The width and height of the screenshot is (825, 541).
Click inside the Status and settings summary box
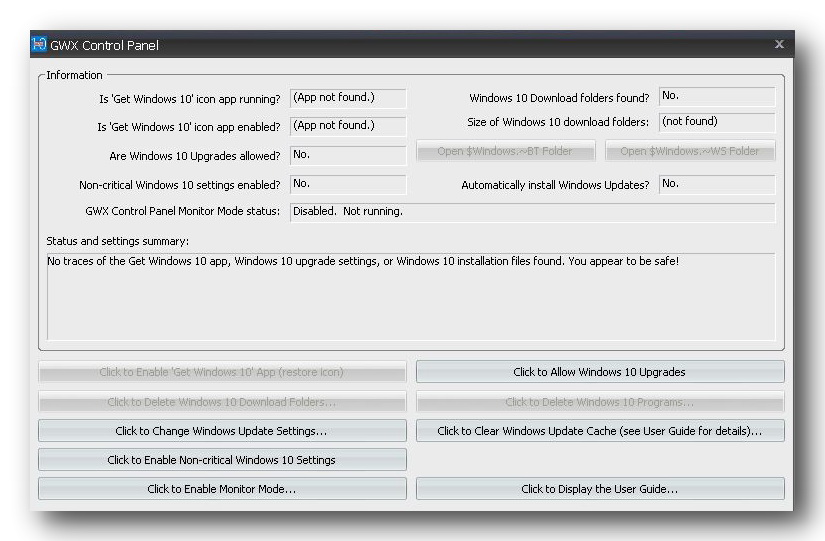pos(411,297)
